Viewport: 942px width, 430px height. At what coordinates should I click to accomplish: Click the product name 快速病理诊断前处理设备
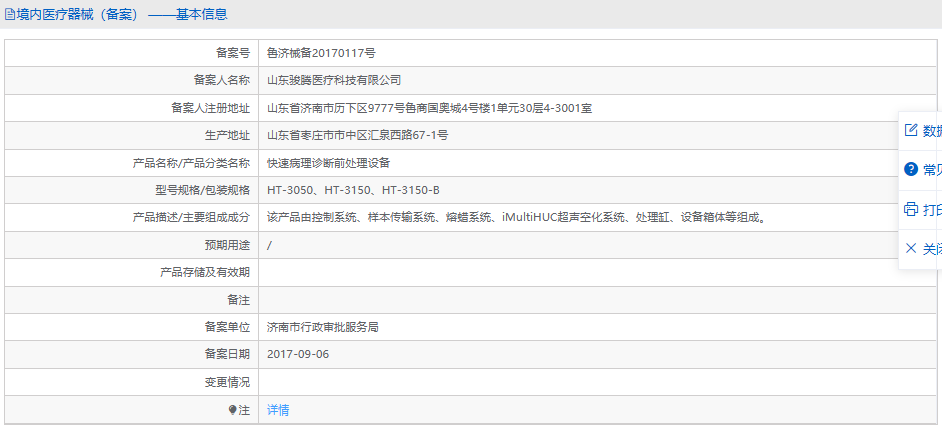[329, 163]
